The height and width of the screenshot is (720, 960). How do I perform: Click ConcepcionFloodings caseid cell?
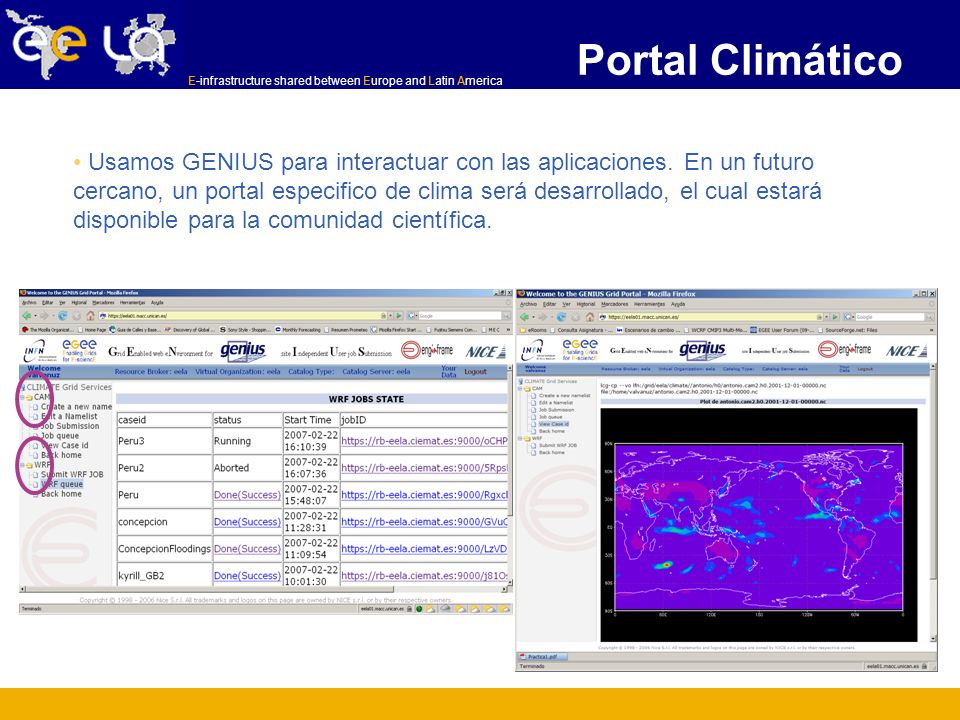click(164, 549)
